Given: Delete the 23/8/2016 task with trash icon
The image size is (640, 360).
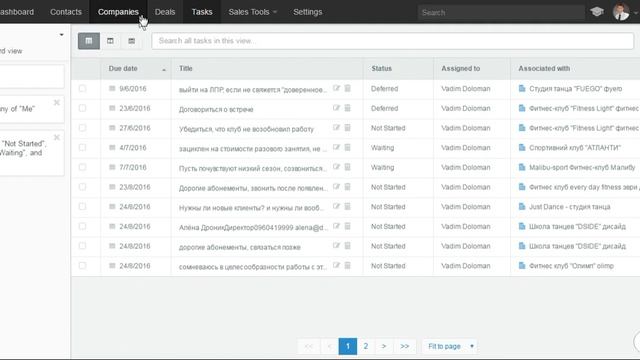Looking at the screenshot, I should [x=347, y=187].
